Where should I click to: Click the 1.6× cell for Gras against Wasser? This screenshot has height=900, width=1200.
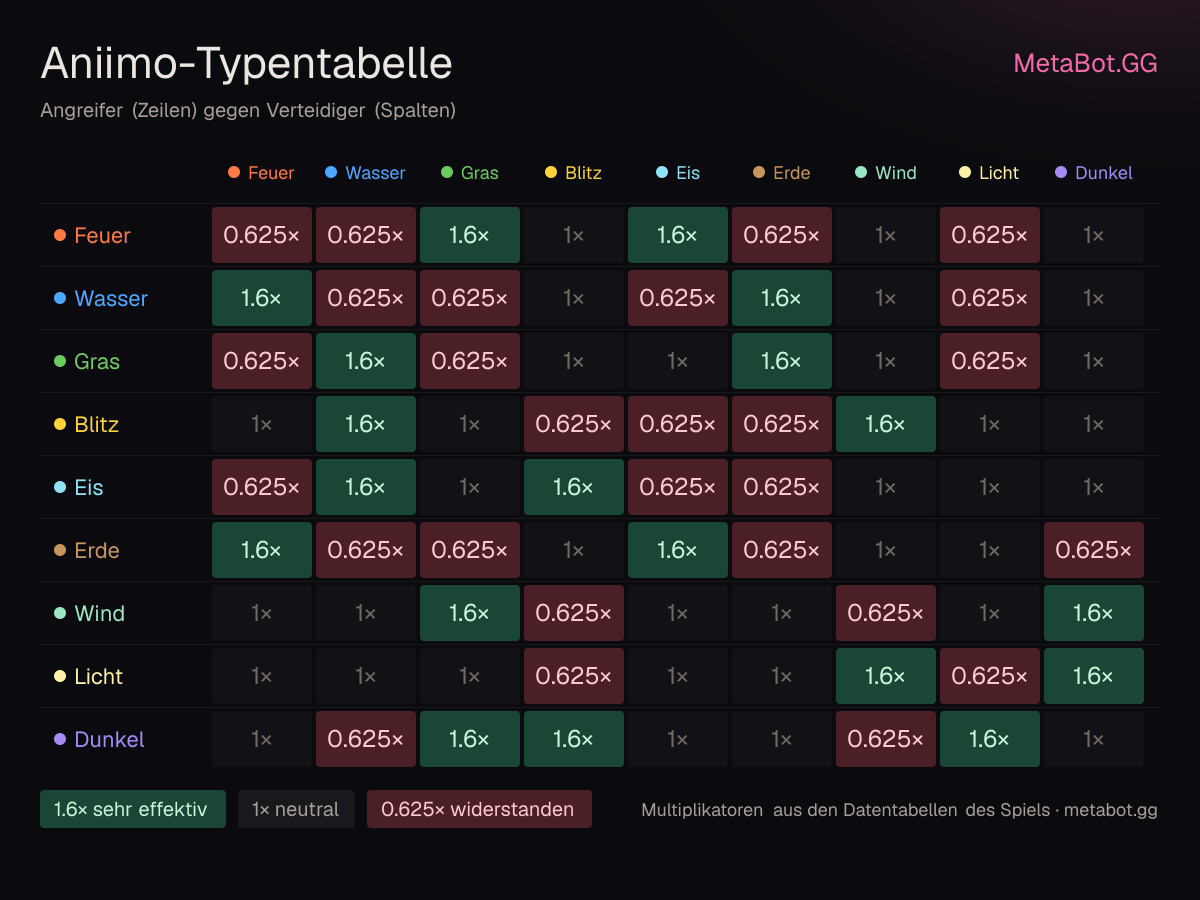[x=366, y=361]
